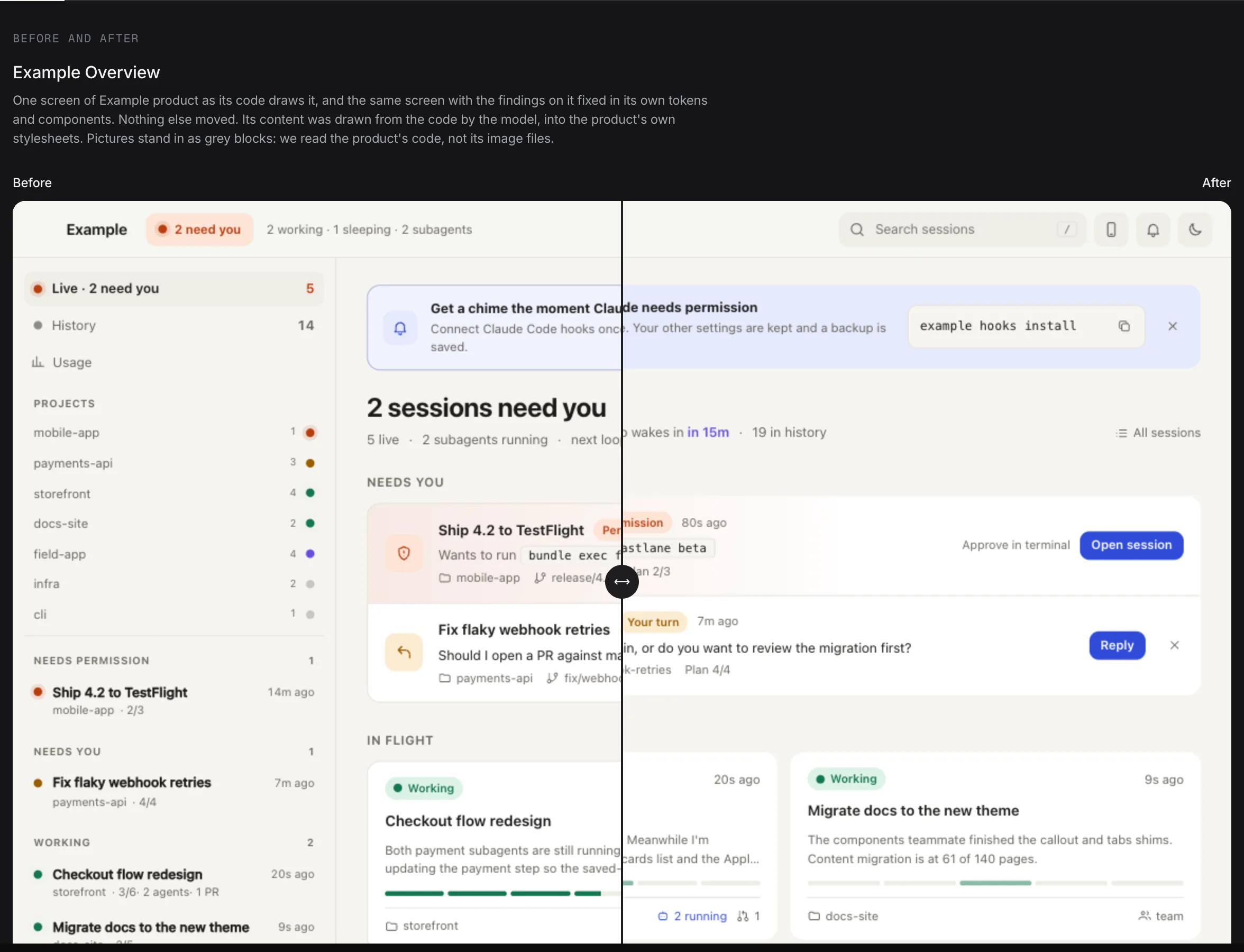Click the reply-arrow icon on the Fix flaky card
The height and width of the screenshot is (952, 1244).
click(404, 652)
